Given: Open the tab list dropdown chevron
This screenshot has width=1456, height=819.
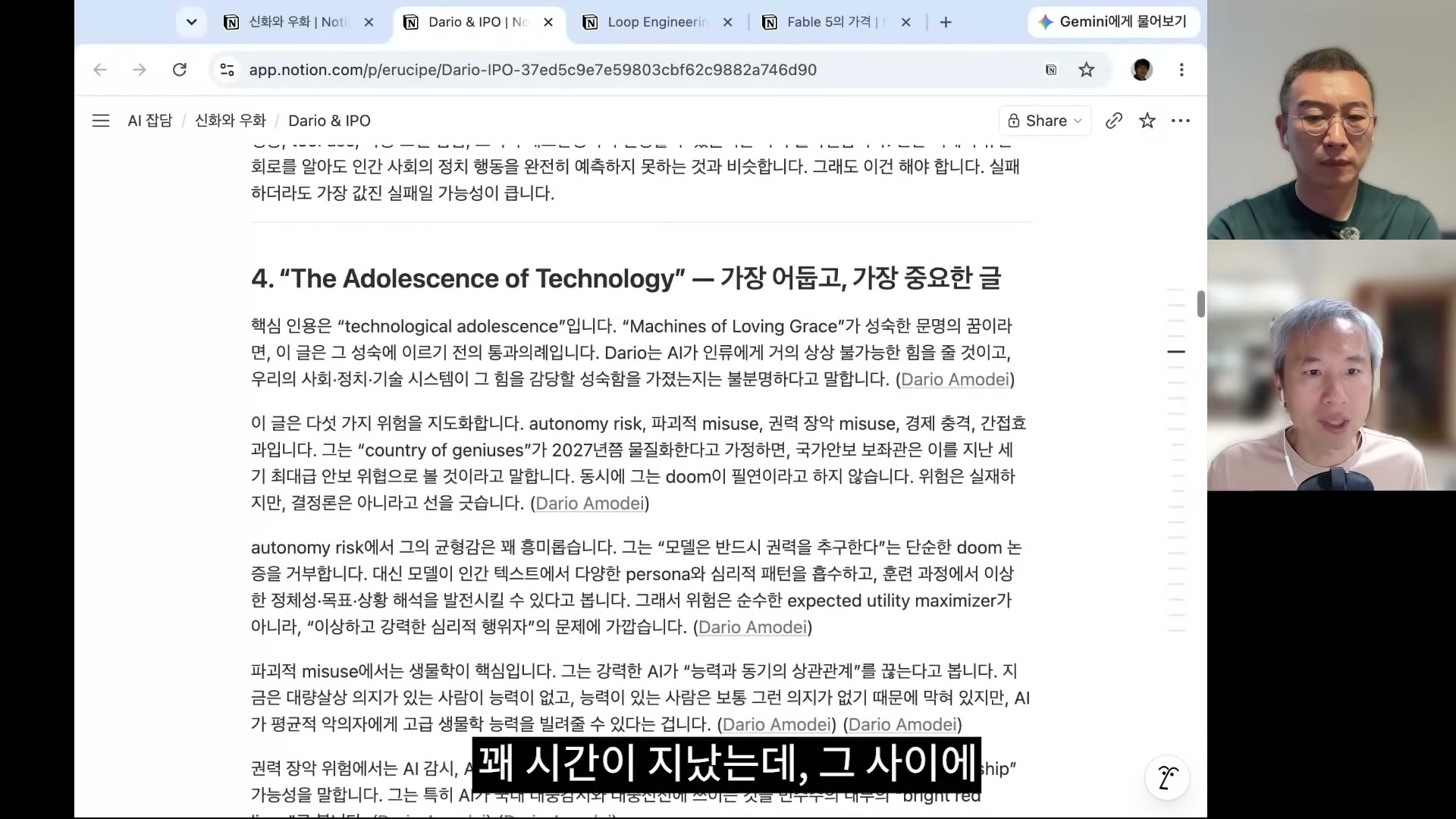Looking at the screenshot, I should pos(191,22).
